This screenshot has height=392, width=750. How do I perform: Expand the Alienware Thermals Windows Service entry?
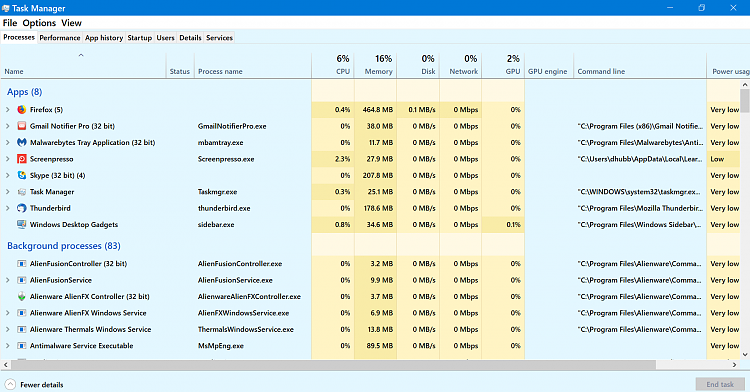point(7,329)
